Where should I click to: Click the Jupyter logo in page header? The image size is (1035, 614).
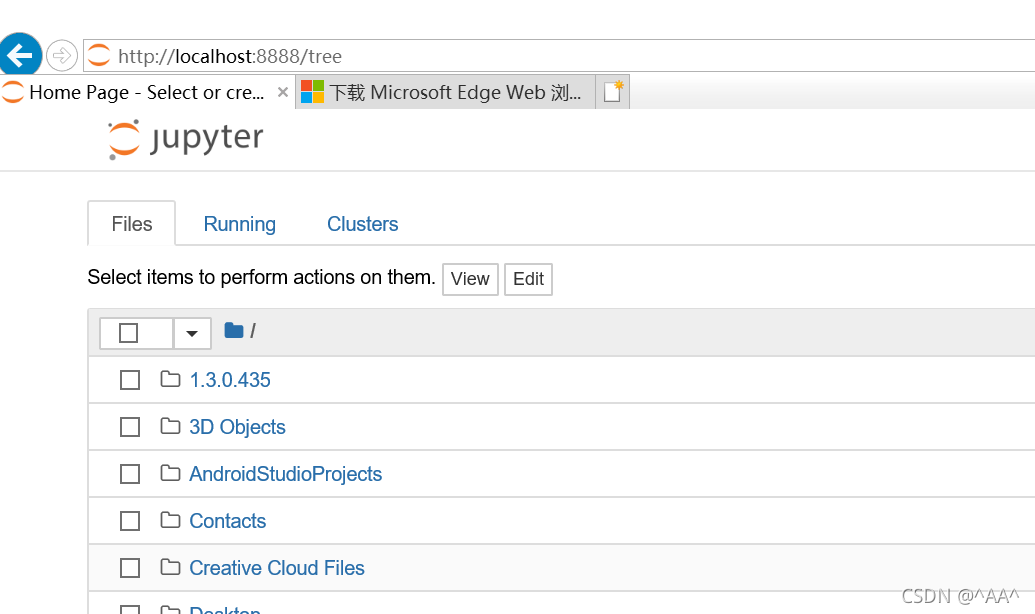pyautogui.click(x=186, y=139)
